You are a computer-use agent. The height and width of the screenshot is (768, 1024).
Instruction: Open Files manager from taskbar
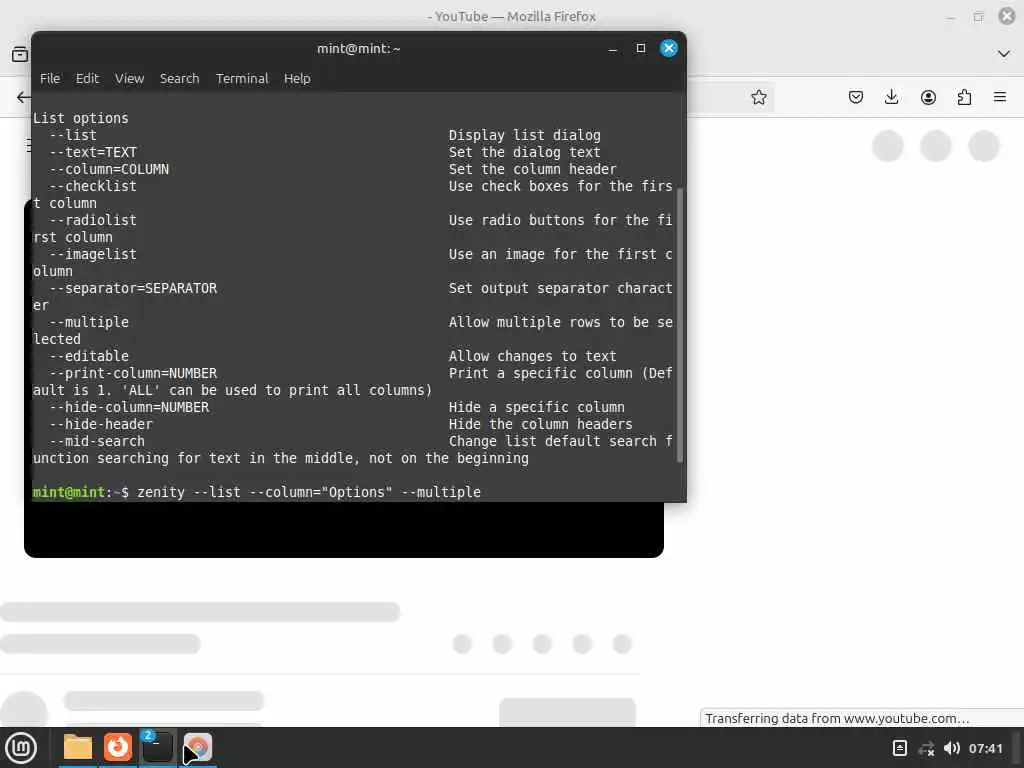tap(78, 747)
